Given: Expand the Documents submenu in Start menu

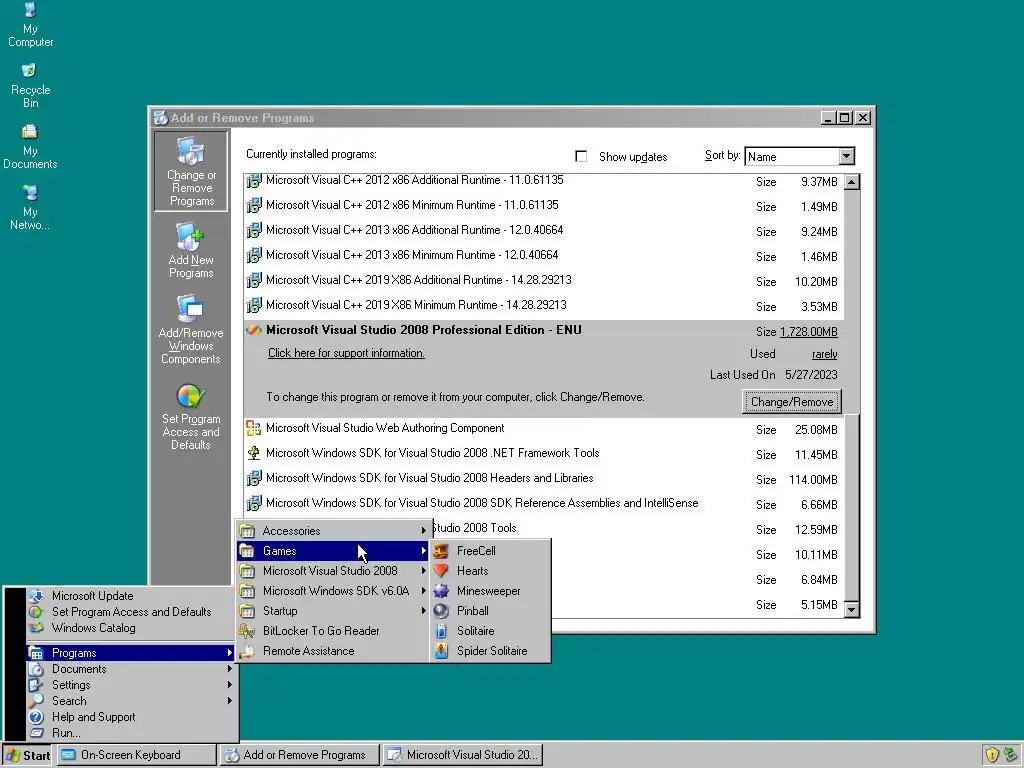Looking at the screenshot, I should 131,669.
